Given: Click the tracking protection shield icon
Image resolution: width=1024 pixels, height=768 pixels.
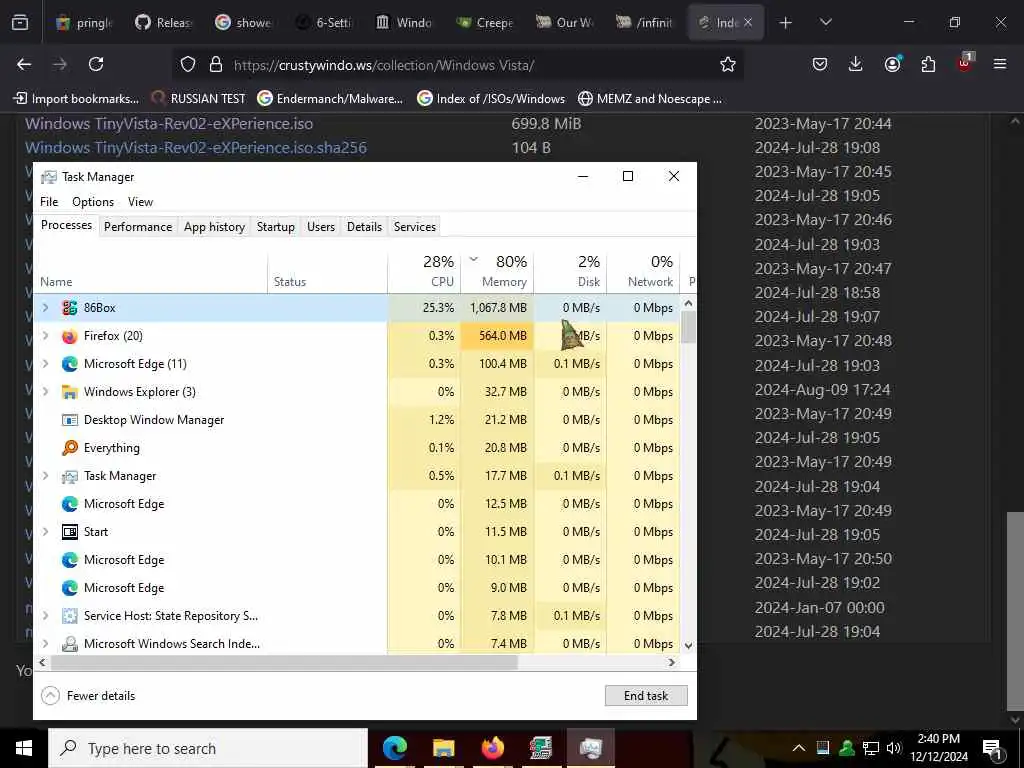Looking at the screenshot, I should coord(188,64).
